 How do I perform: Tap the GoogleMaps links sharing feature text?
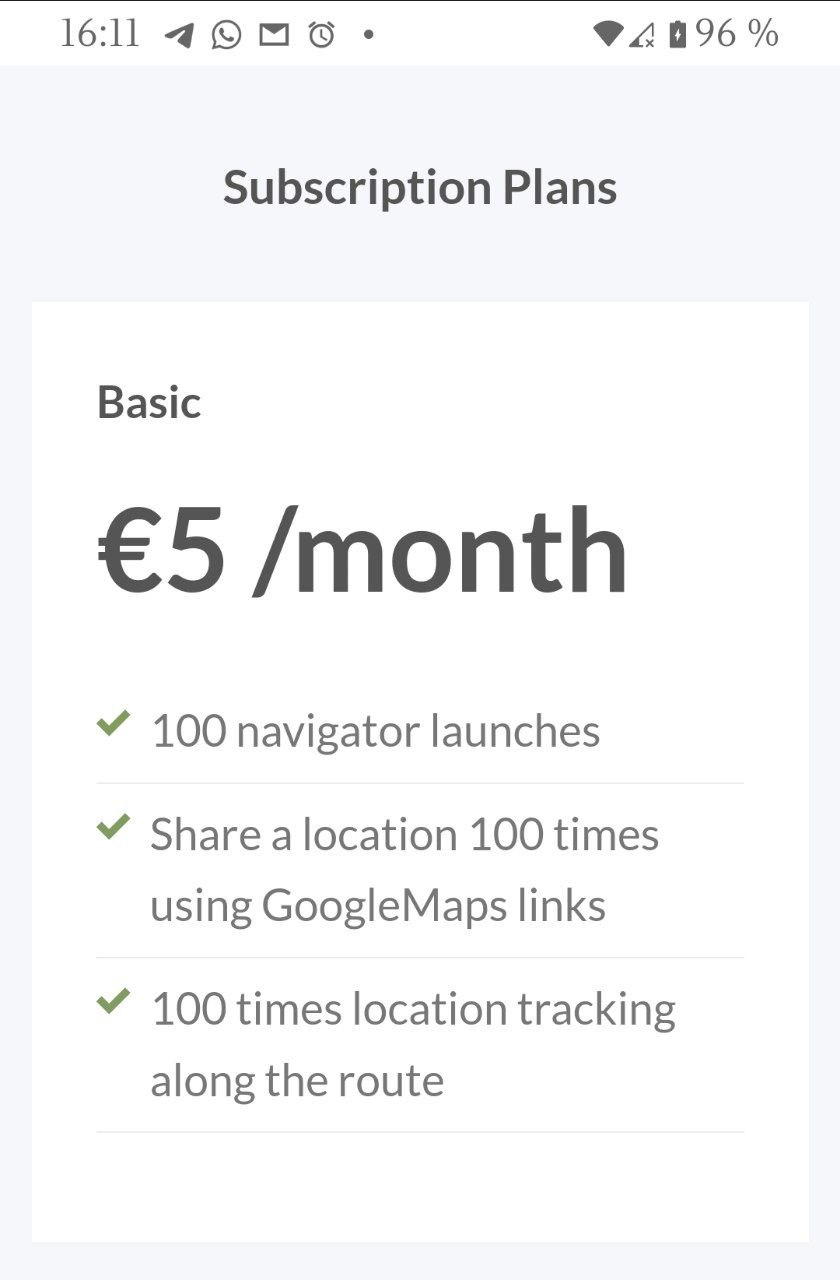[x=404, y=870]
